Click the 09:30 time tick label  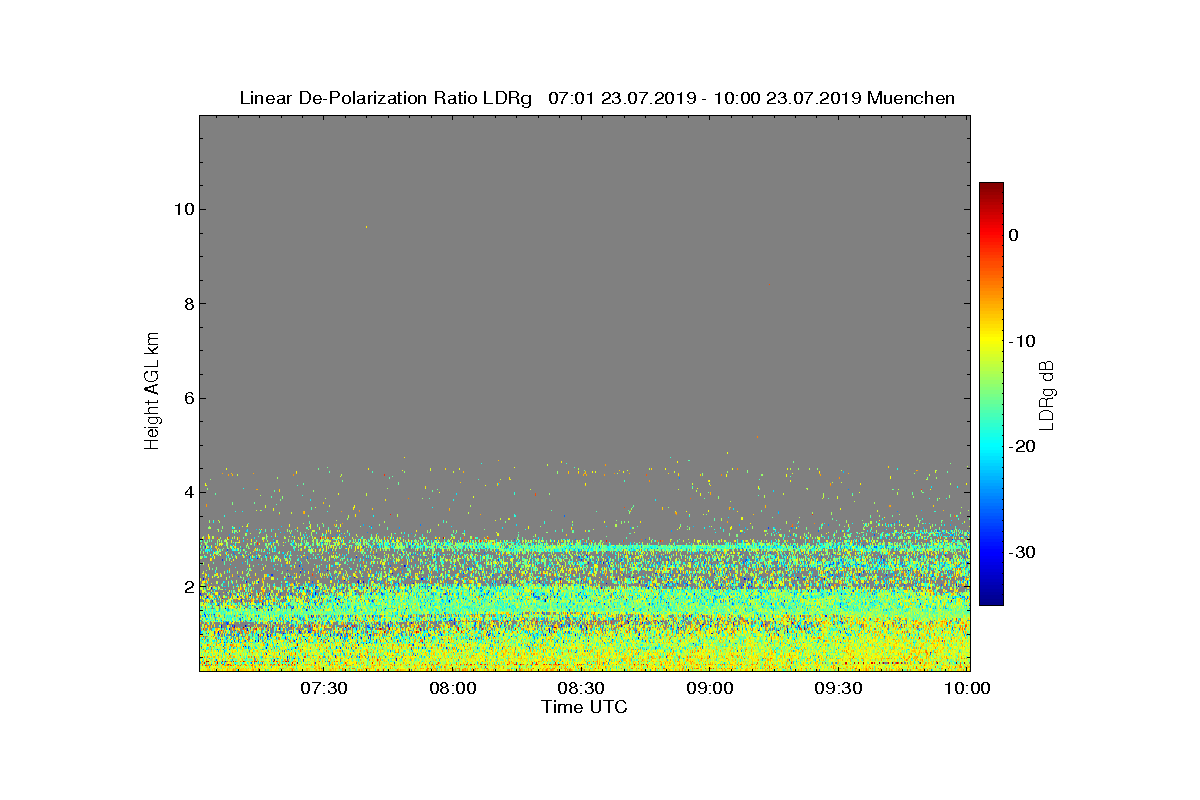point(839,688)
